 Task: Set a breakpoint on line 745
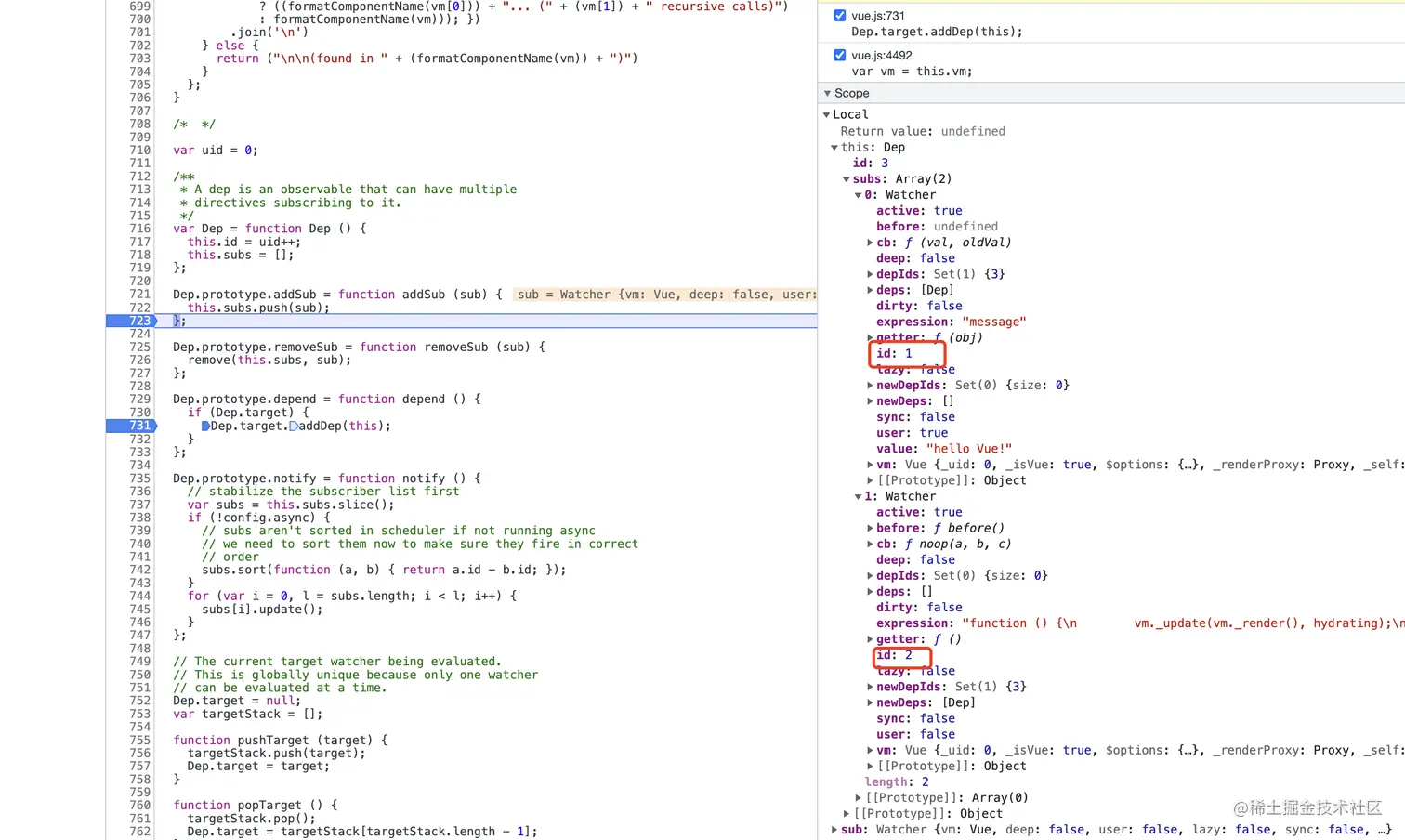[x=139, y=610]
